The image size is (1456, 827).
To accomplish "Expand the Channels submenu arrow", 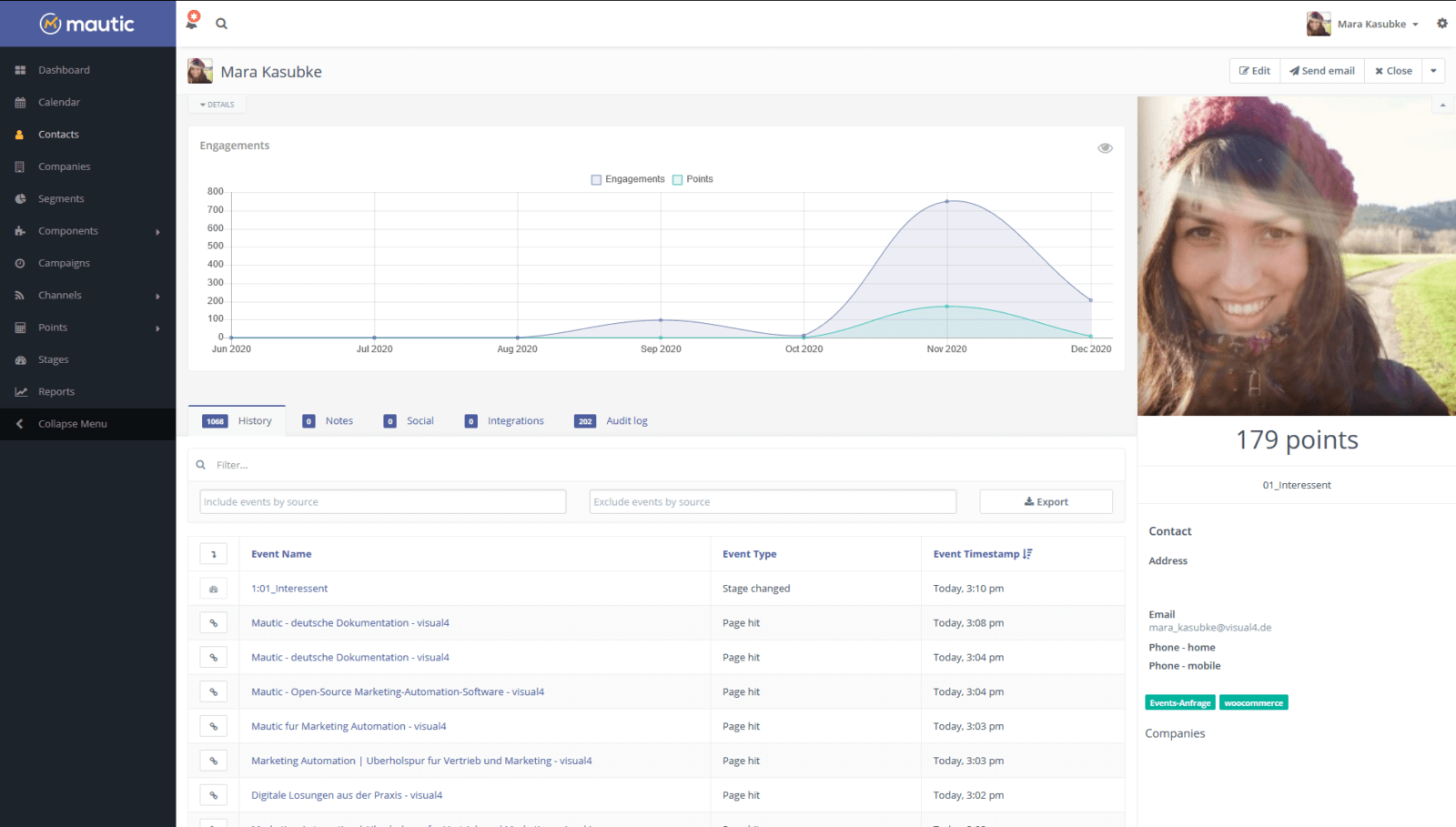I will (x=158, y=297).
